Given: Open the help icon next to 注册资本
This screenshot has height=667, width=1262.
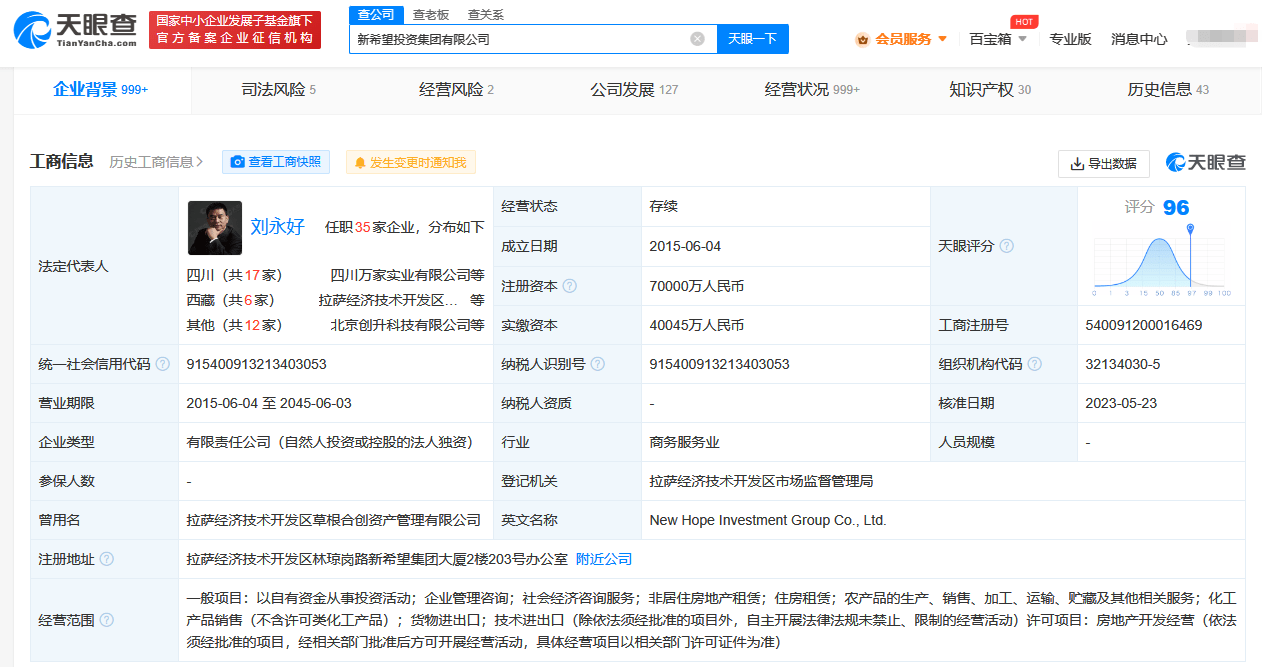Looking at the screenshot, I should pyautogui.click(x=570, y=286).
